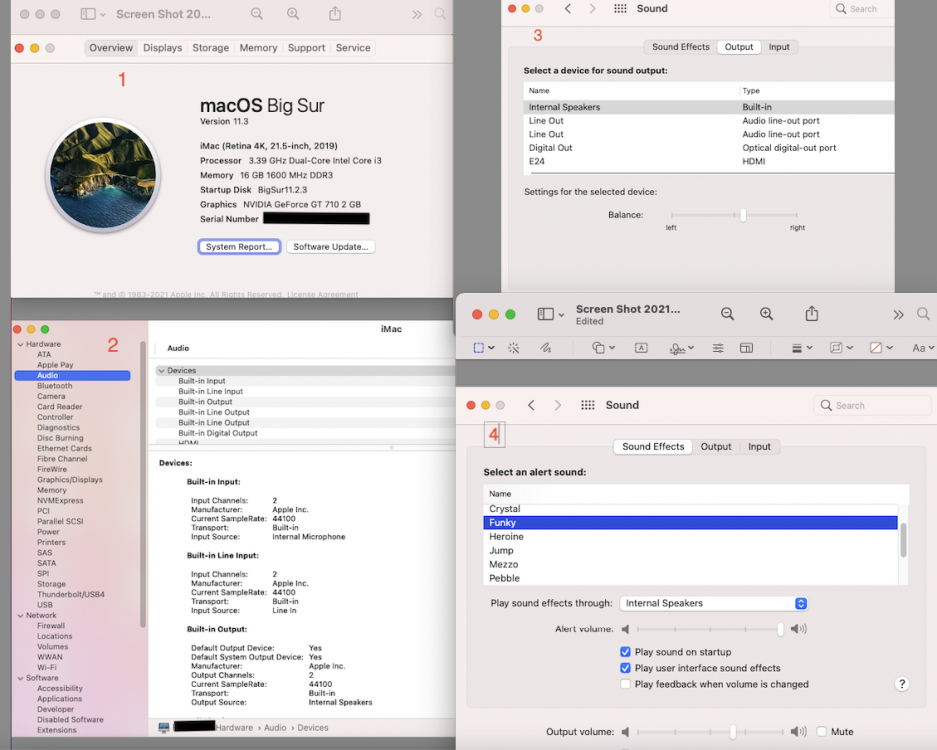The width and height of the screenshot is (937, 750).
Task: Open line style dropdown in markup toolbar
Action: (802, 348)
